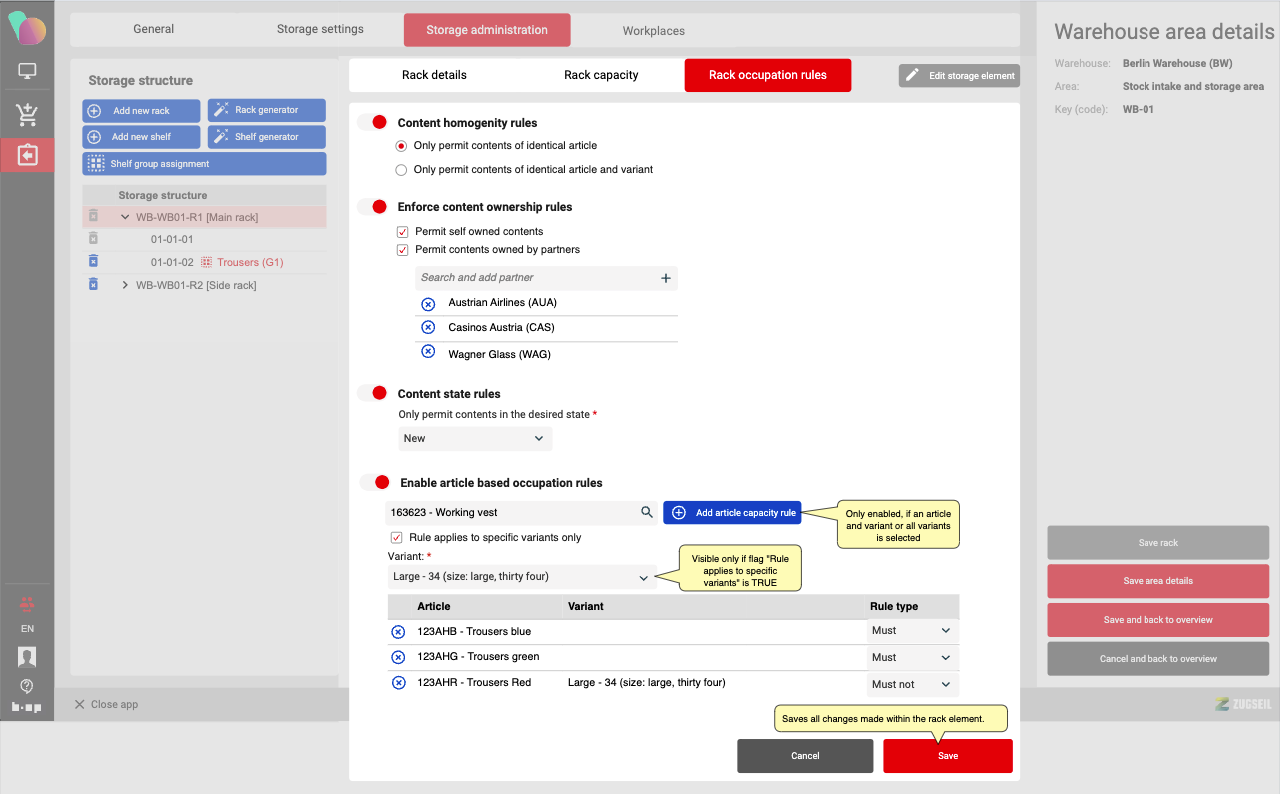Expand the WB-WB01-R2 [Side rack] node
The image size is (1280, 794).
125,286
